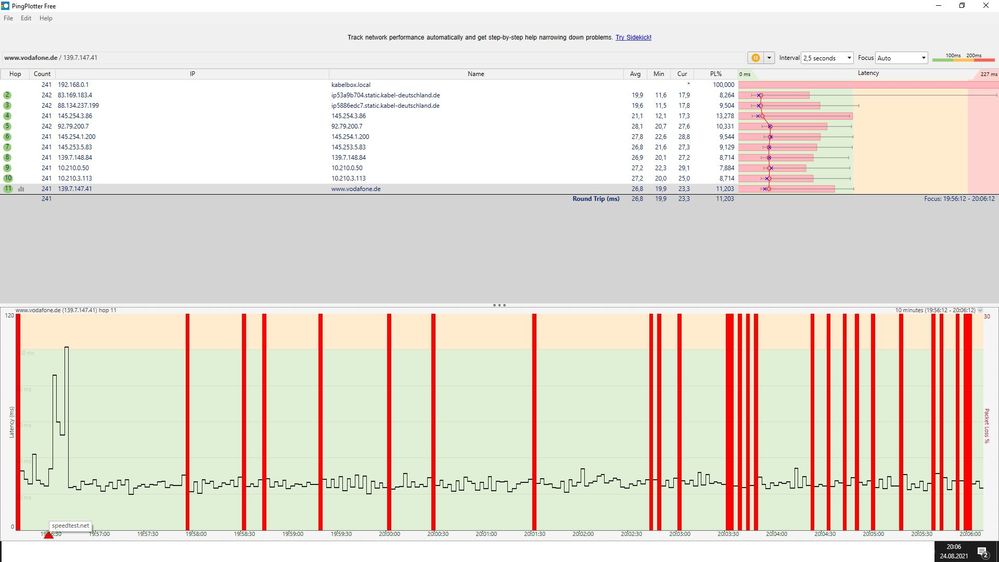Screen dimensions: 999x562
Task: Select the hop 9 green circle icon
Action: [8, 168]
